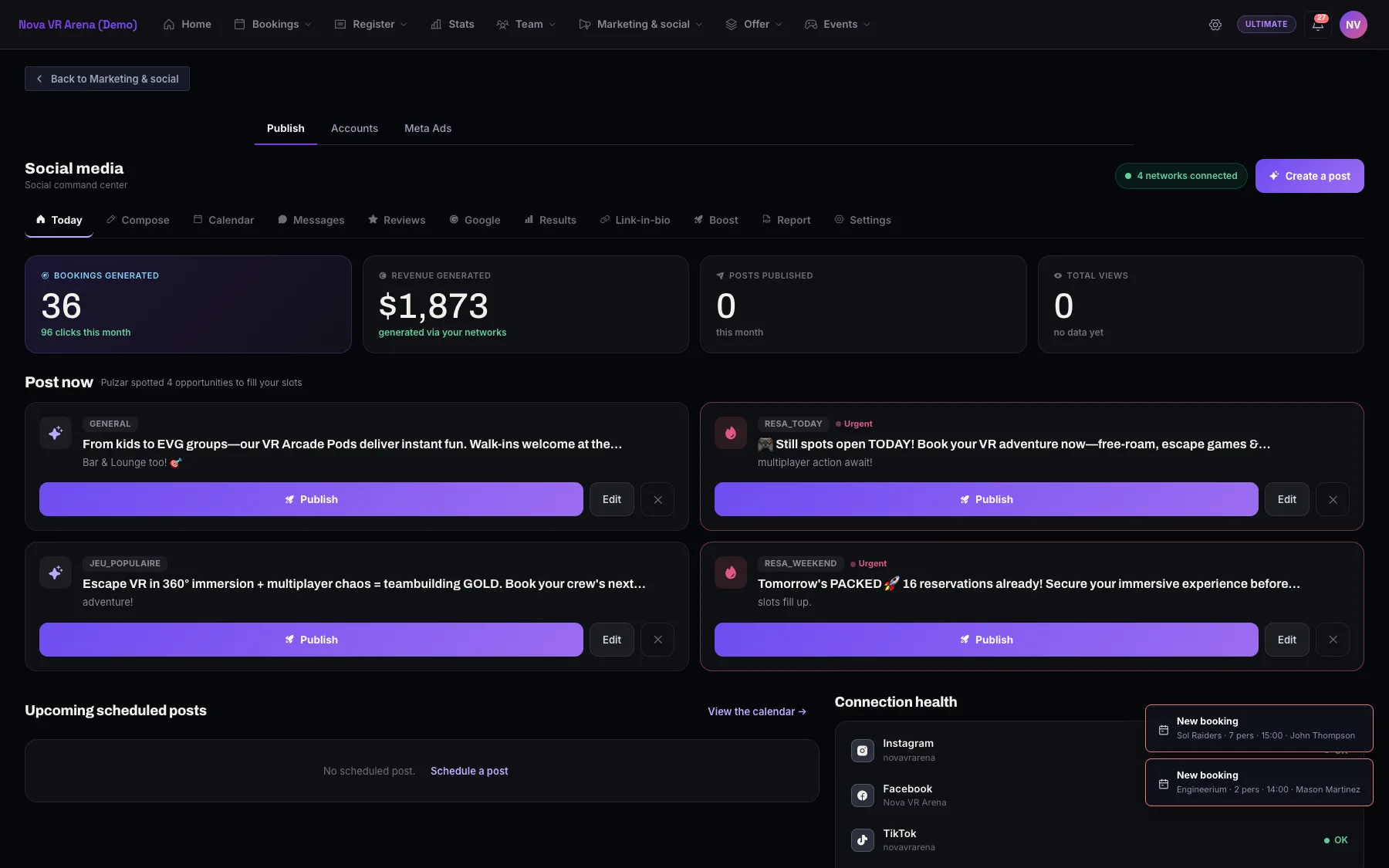Dismiss the JEU_POPULAIRE post suggestion

pos(657,640)
